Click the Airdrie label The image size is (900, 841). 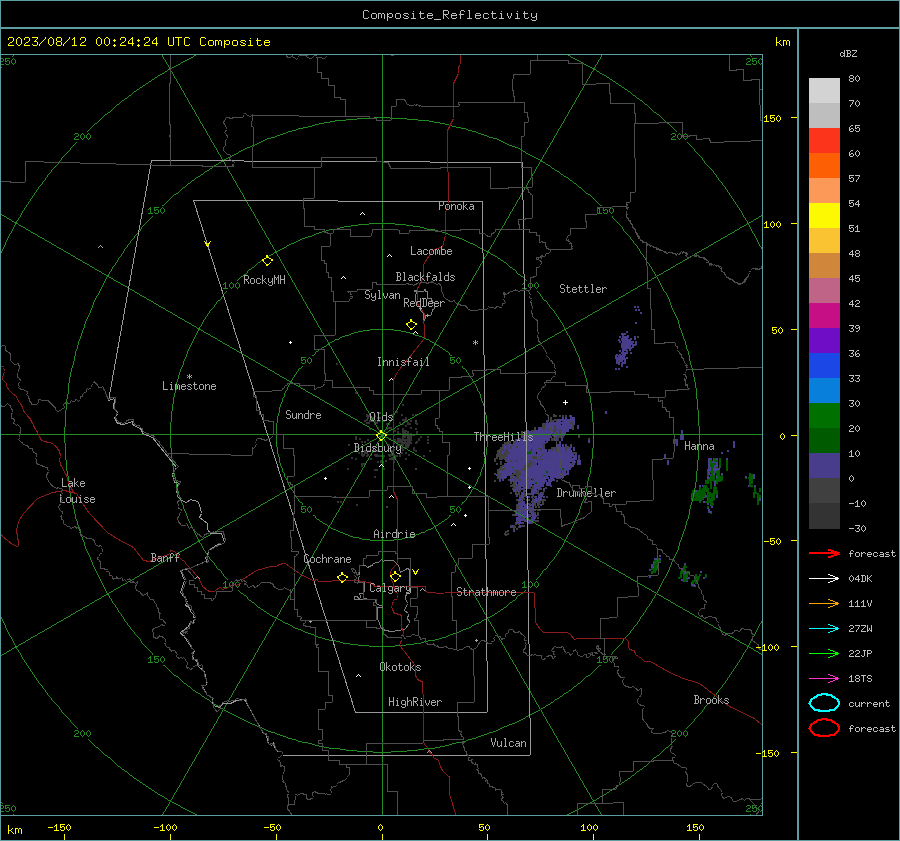(394, 534)
